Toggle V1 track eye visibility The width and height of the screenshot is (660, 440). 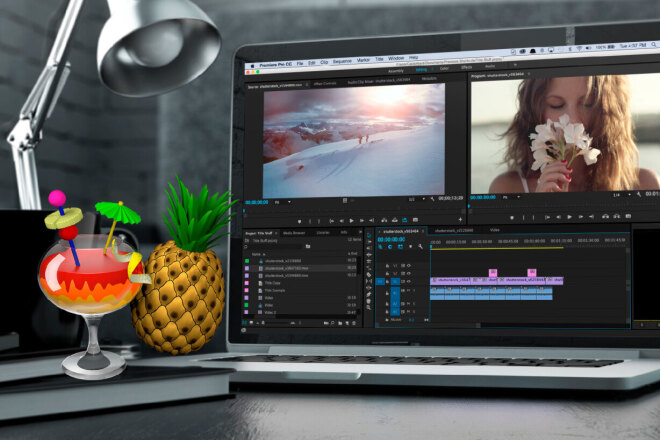(x=408, y=281)
